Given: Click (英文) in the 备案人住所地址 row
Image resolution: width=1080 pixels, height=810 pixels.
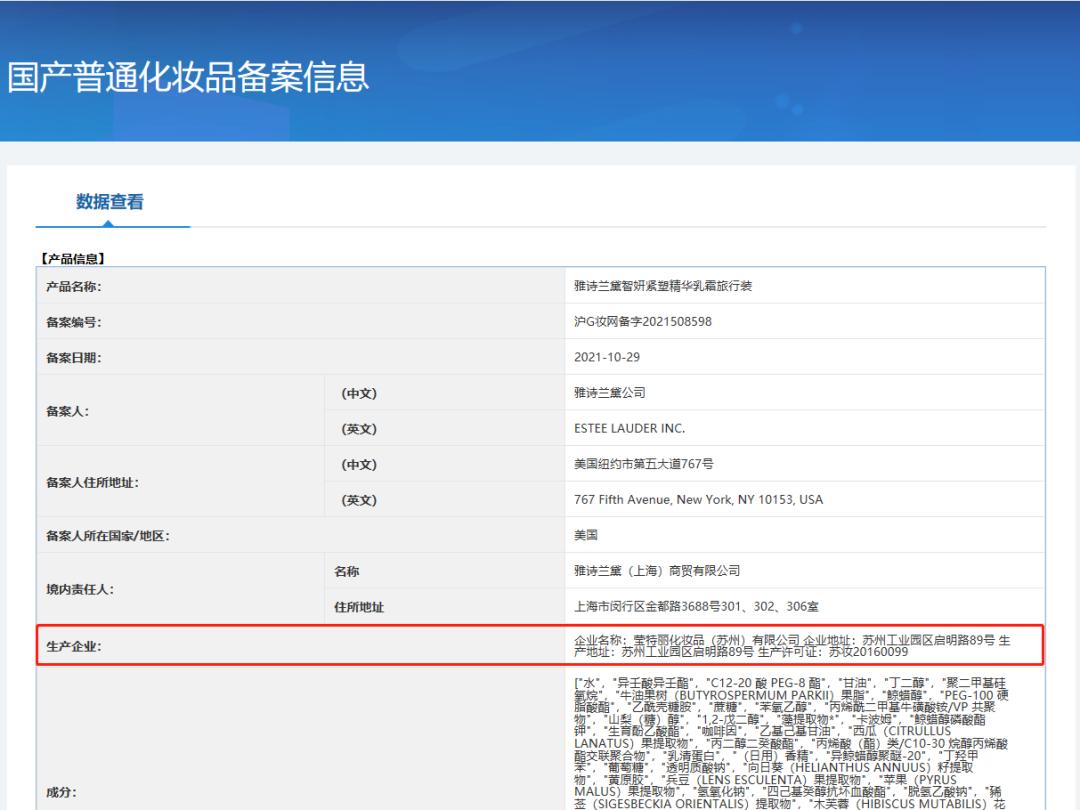Looking at the screenshot, I should coord(359,501).
